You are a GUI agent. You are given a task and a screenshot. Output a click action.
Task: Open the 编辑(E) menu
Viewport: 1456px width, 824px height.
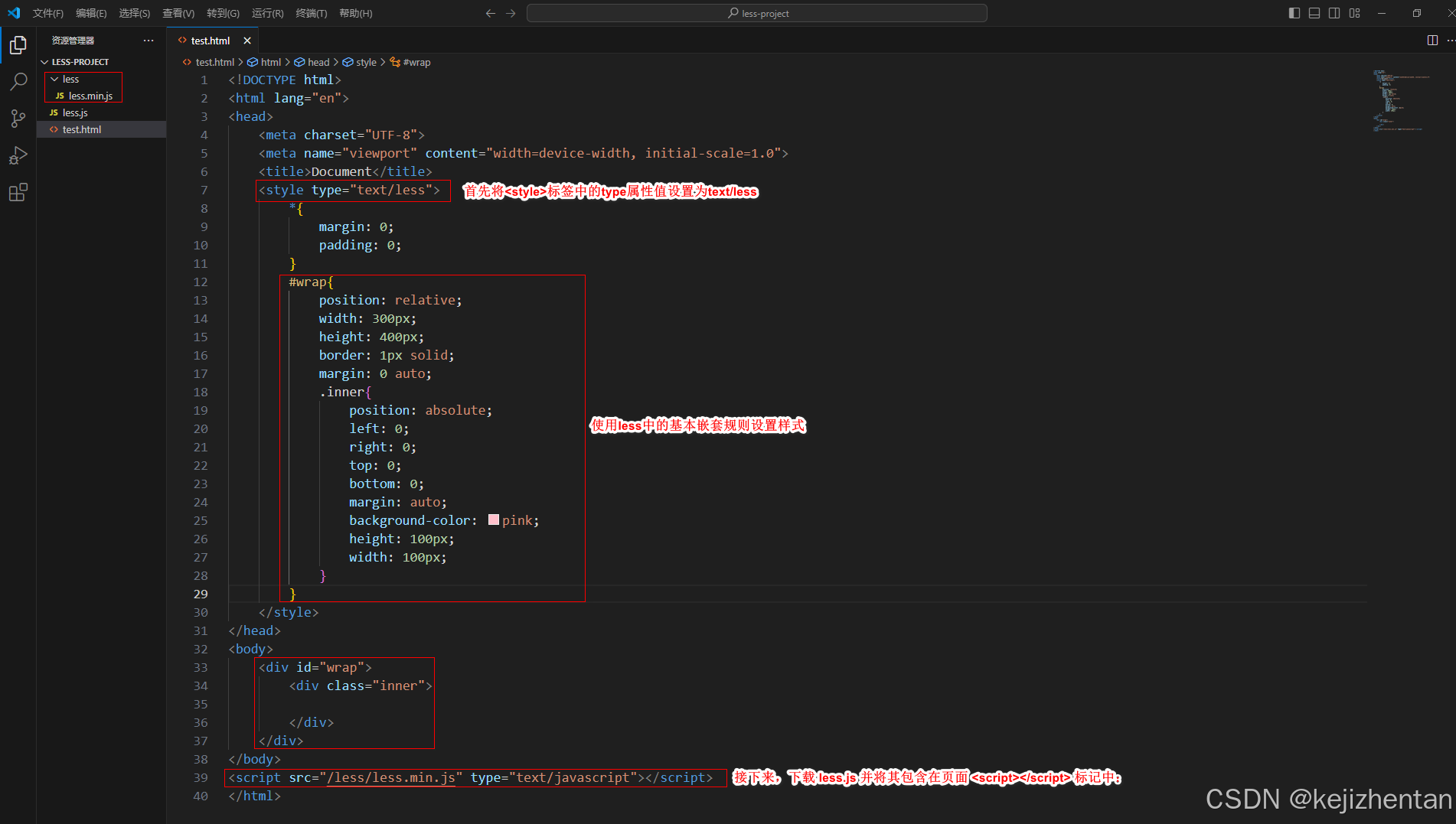coord(91,13)
